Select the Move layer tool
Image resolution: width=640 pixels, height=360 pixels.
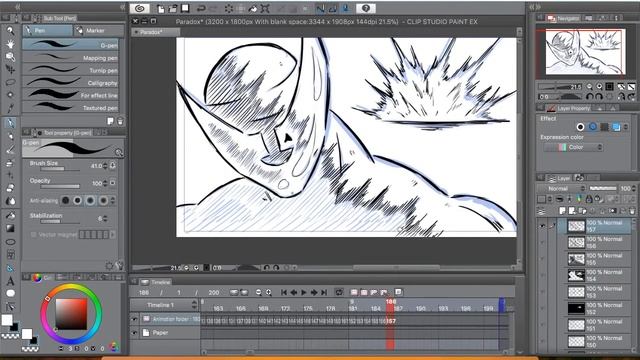pyautogui.click(x=10, y=70)
